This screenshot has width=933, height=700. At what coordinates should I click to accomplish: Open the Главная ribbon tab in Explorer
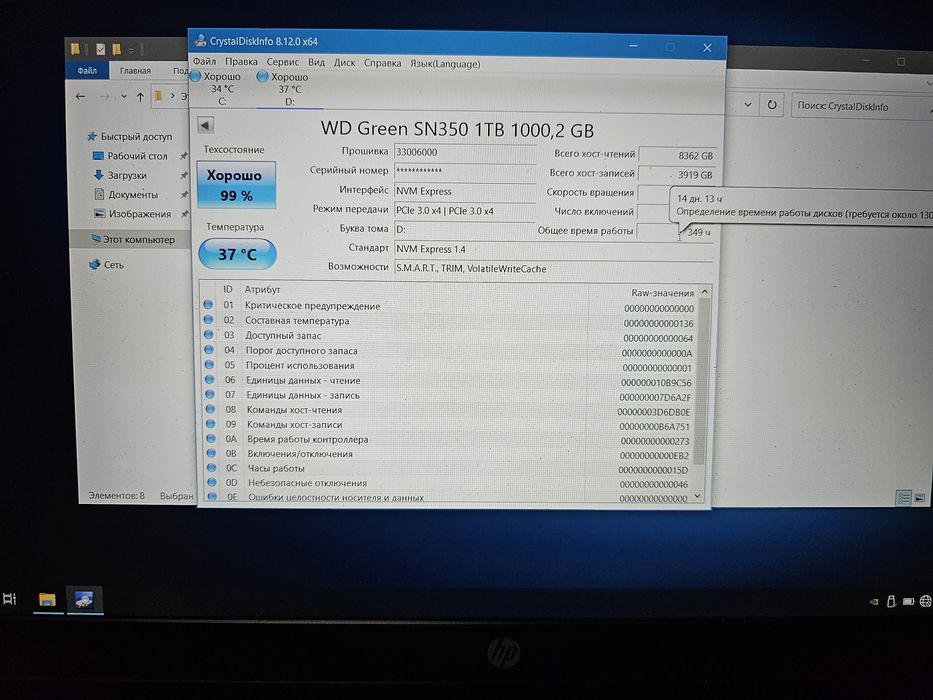point(136,70)
